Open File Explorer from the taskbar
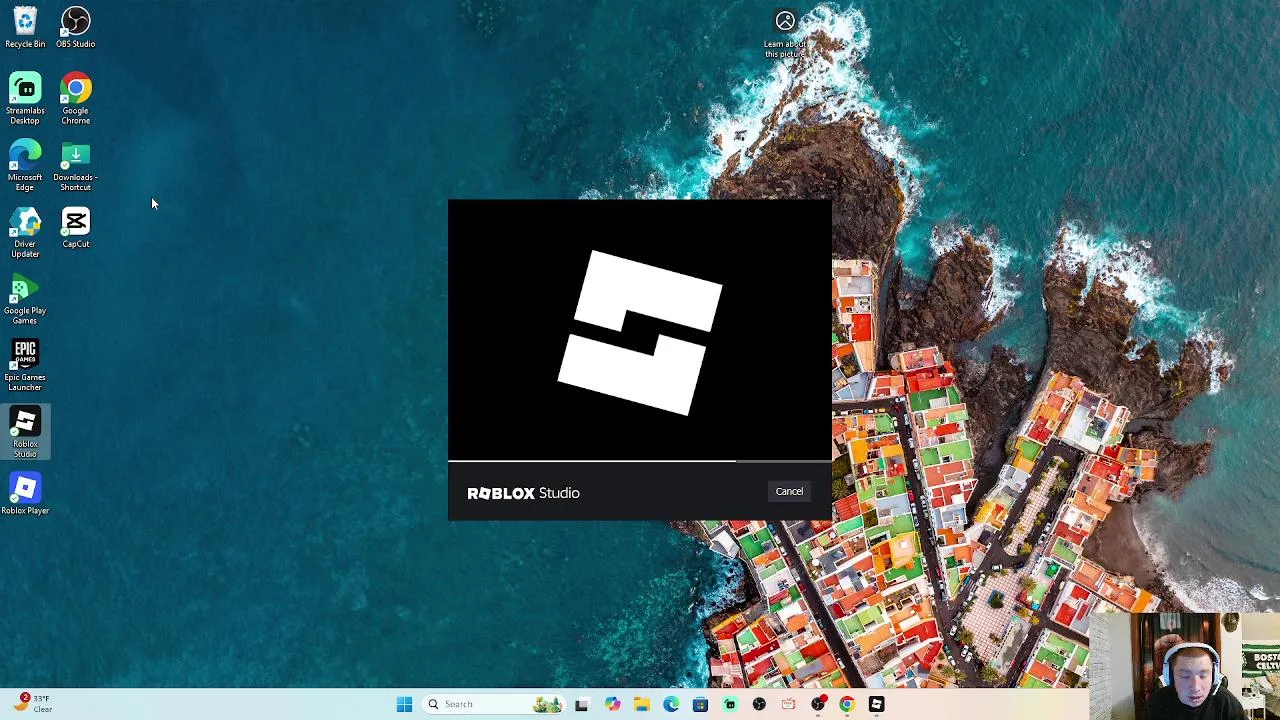This screenshot has width=1280, height=720. (x=641, y=704)
